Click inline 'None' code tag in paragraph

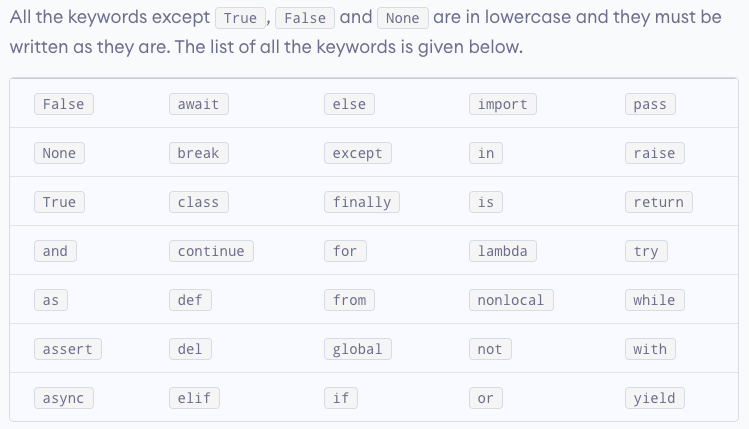[x=403, y=18]
